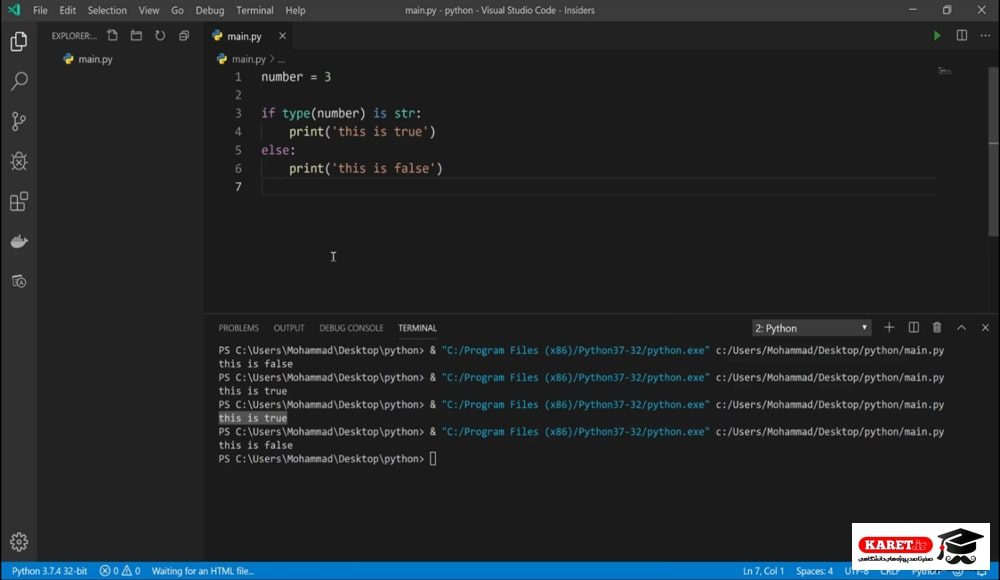Switch to the Output panel tab

click(289, 328)
